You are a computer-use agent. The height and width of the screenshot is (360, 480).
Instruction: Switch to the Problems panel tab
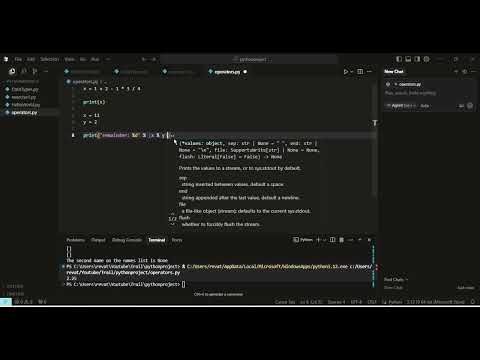tap(75, 240)
